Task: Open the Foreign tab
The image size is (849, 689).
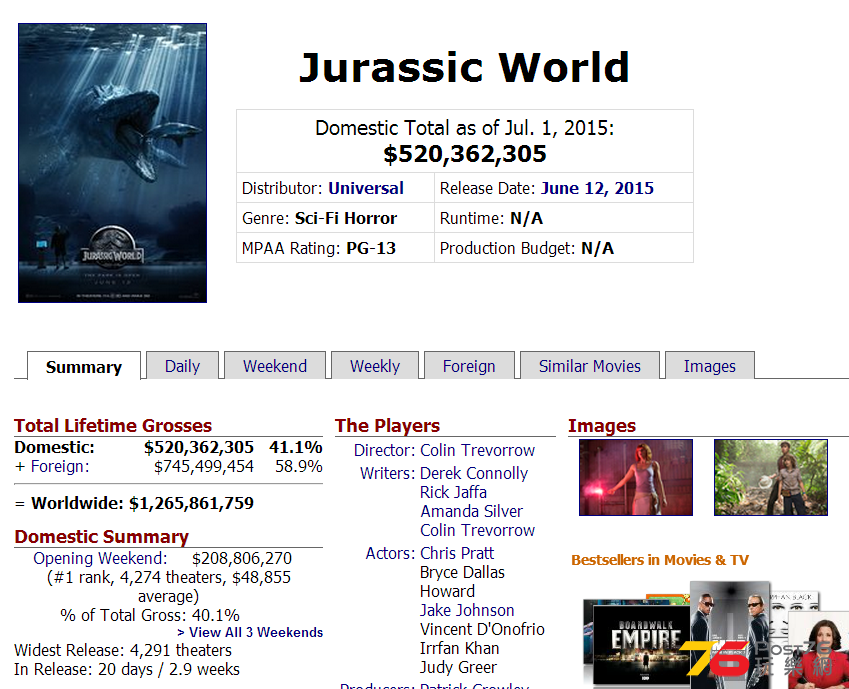Action: point(469,366)
